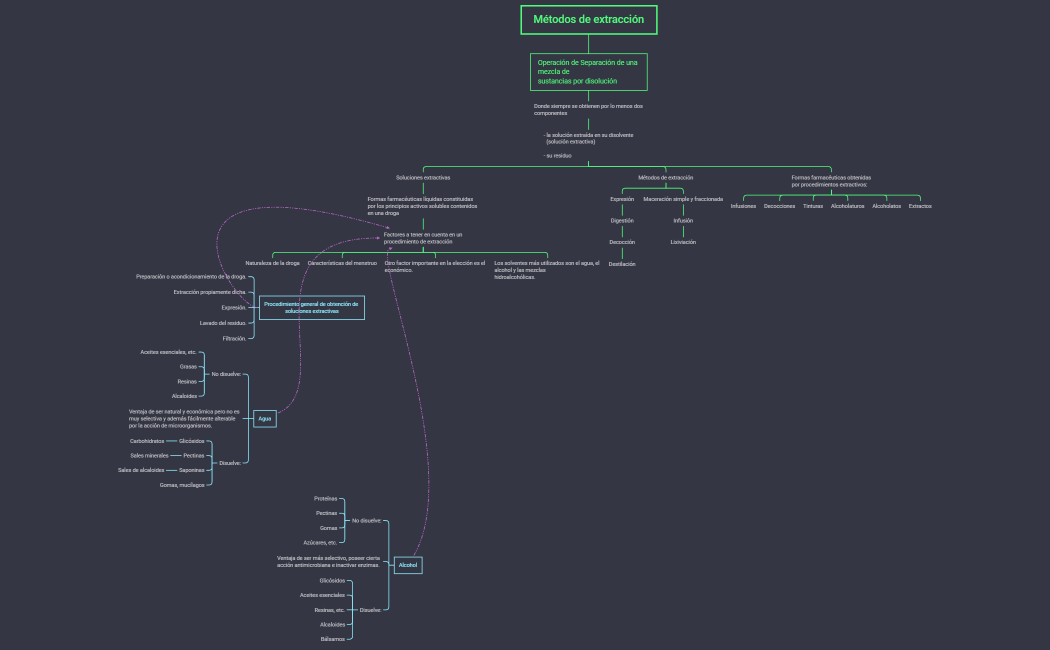Select the Carbohidratos node
This screenshot has width=1050, height=650.
click(147, 441)
